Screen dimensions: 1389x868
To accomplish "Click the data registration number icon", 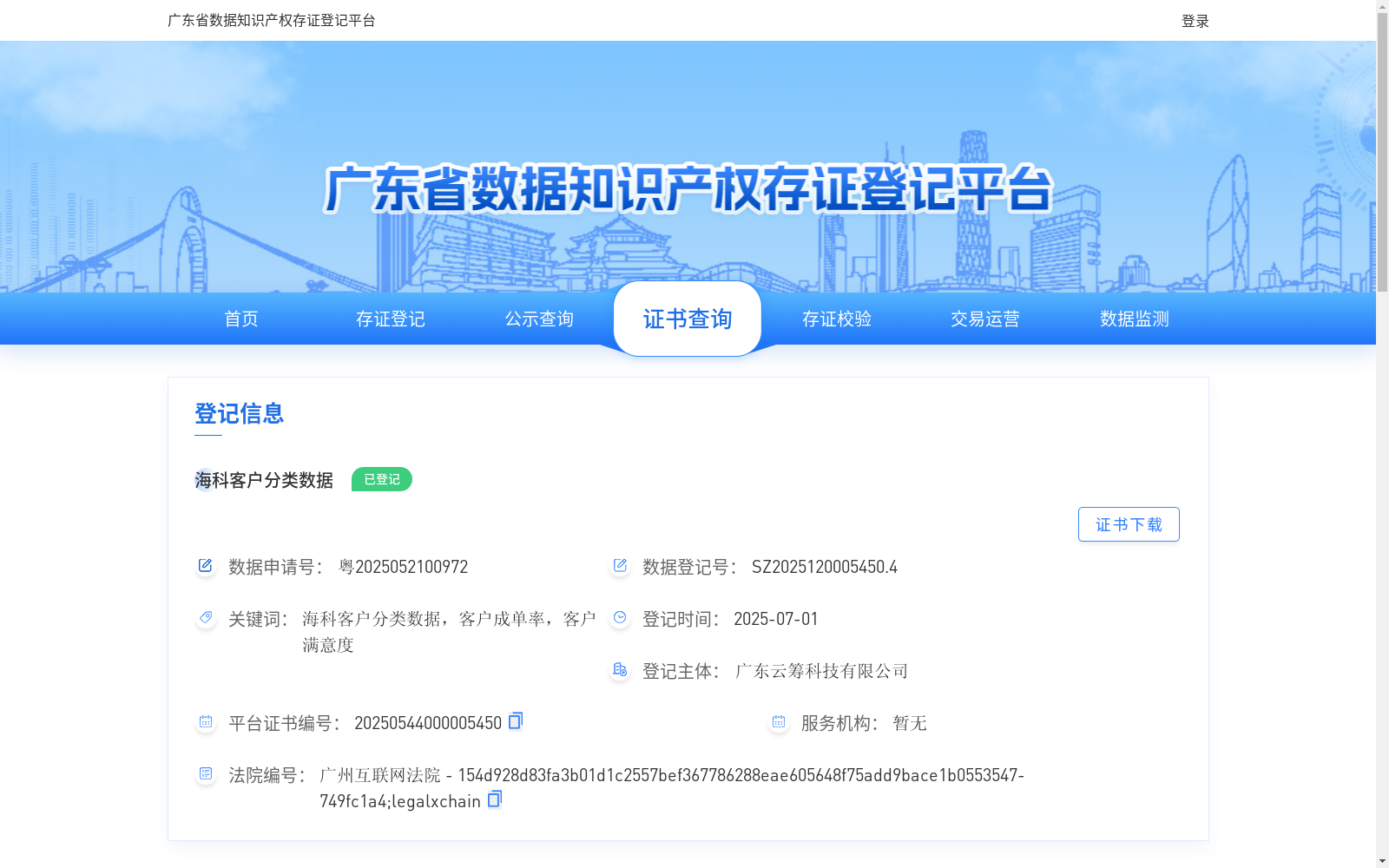I will coord(620,566).
